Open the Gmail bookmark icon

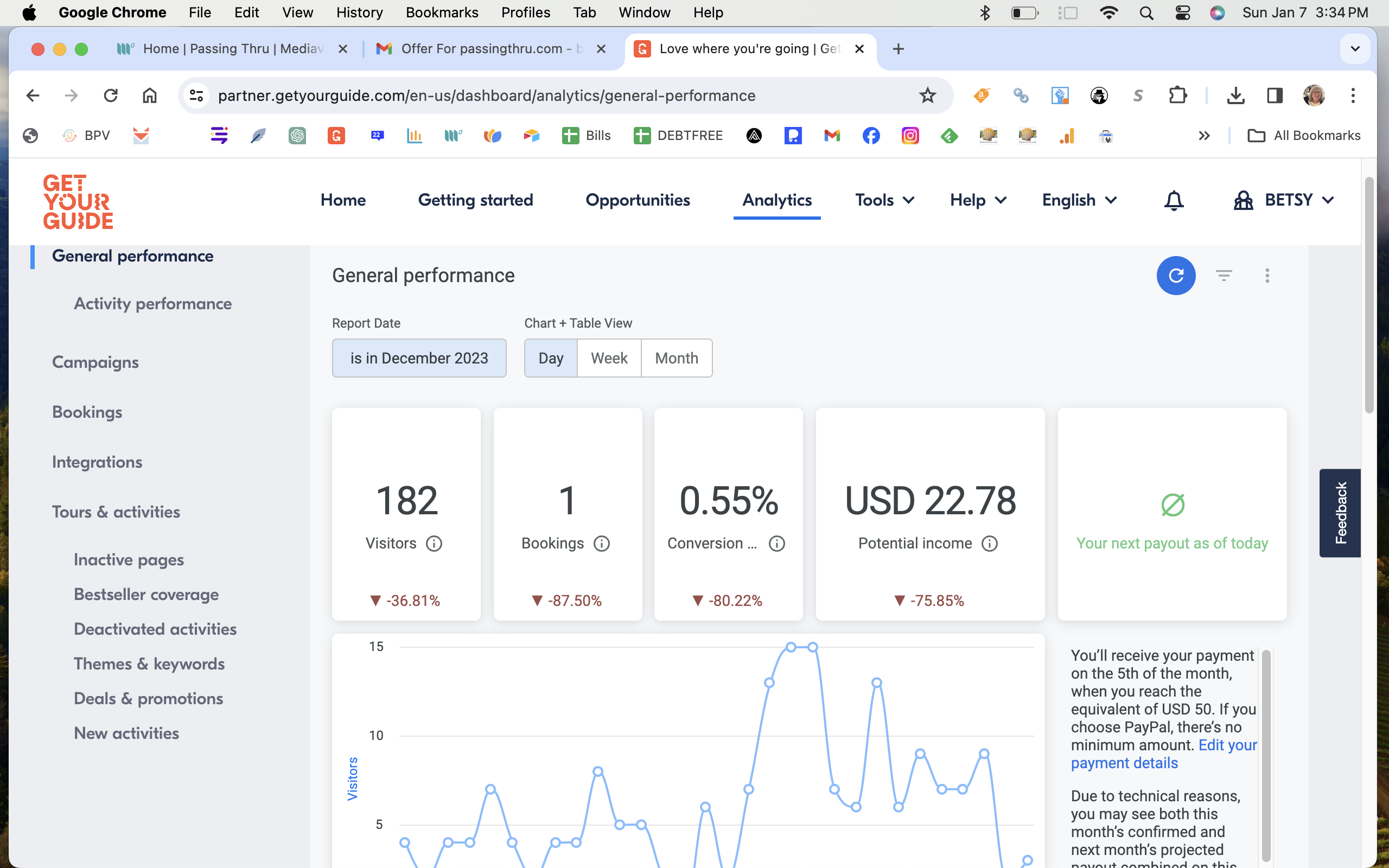click(832, 136)
